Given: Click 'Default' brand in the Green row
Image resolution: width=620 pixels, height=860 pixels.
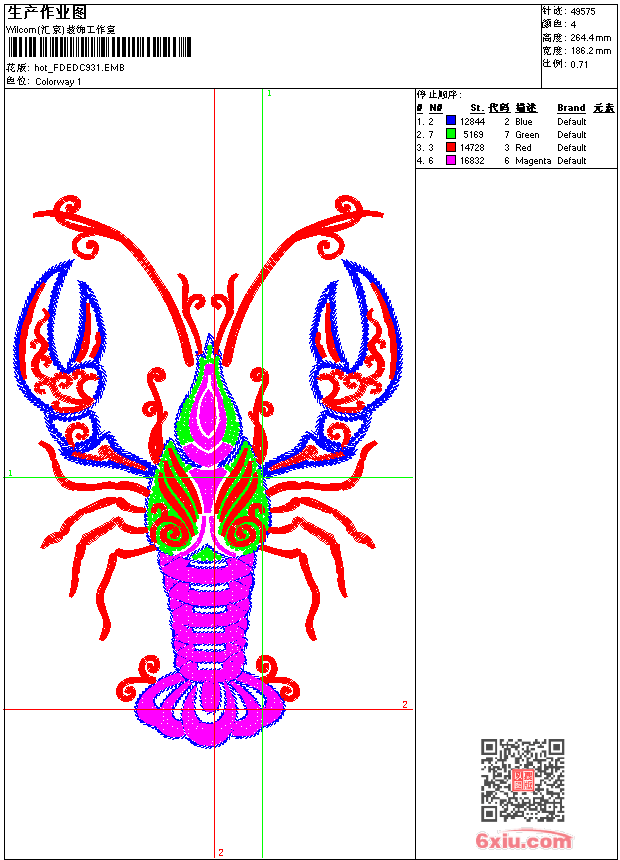Looking at the screenshot, I should click(x=572, y=134).
